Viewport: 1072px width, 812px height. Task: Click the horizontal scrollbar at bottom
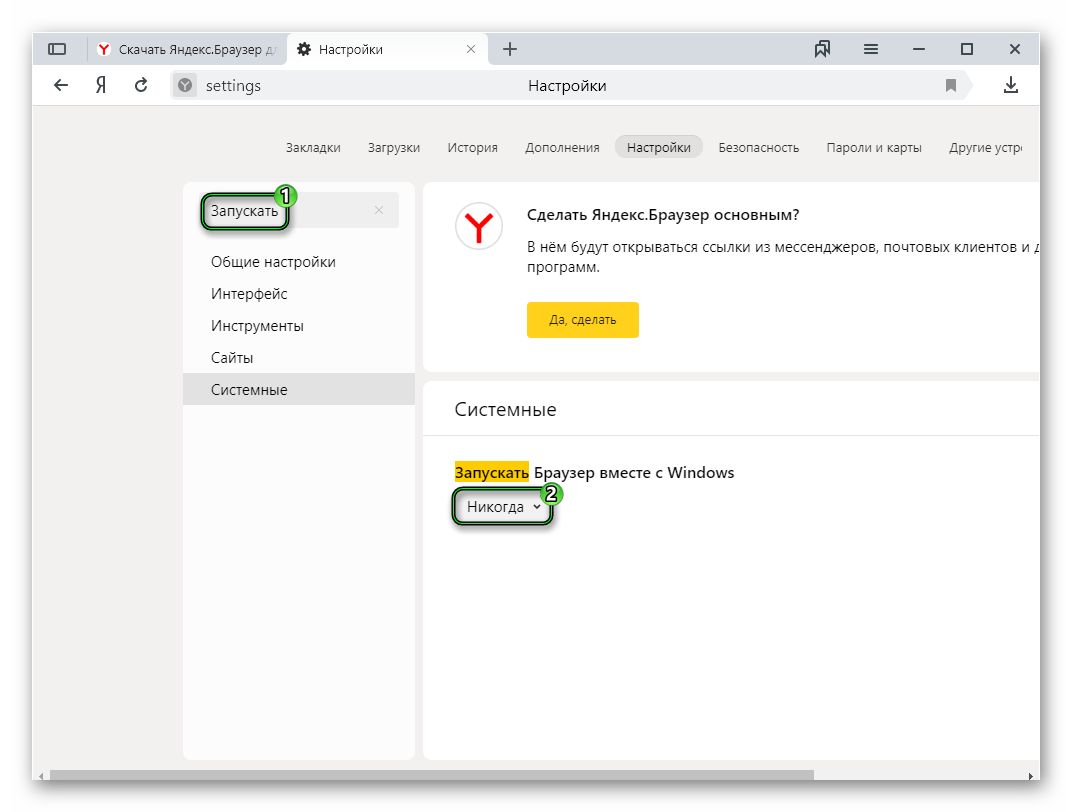point(431,775)
